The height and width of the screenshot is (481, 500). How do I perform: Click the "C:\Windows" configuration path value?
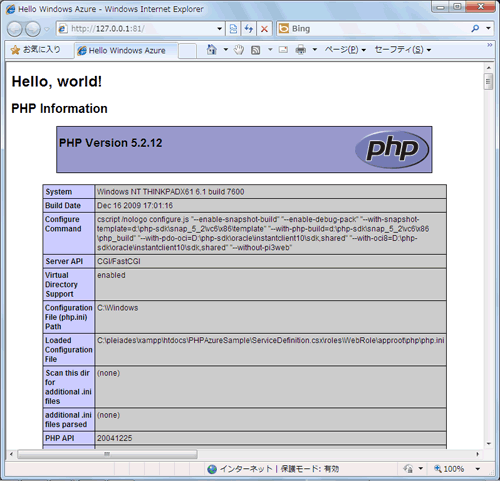pos(117,308)
